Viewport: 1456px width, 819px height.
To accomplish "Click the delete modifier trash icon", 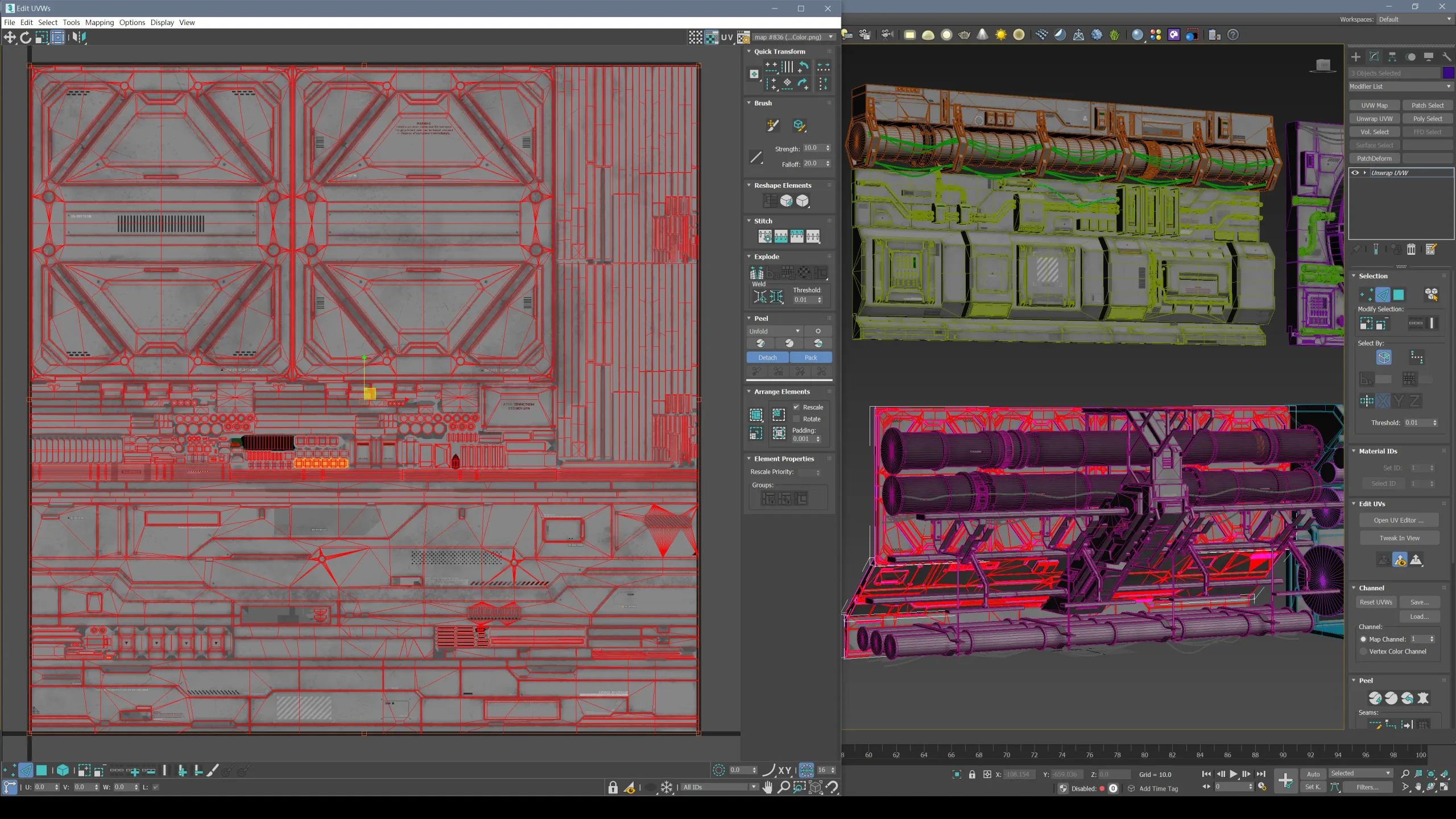I will 1411,249.
